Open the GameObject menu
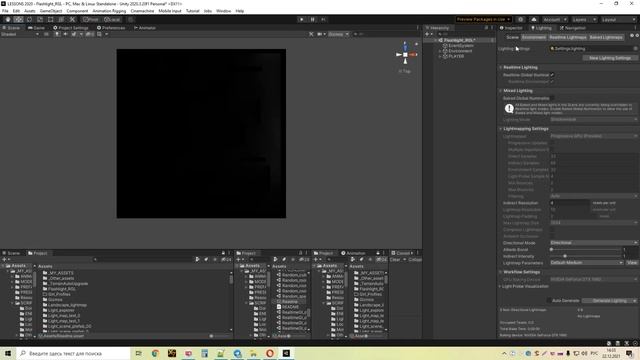This screenshot has width=640, height=360. tap(51, 11)
